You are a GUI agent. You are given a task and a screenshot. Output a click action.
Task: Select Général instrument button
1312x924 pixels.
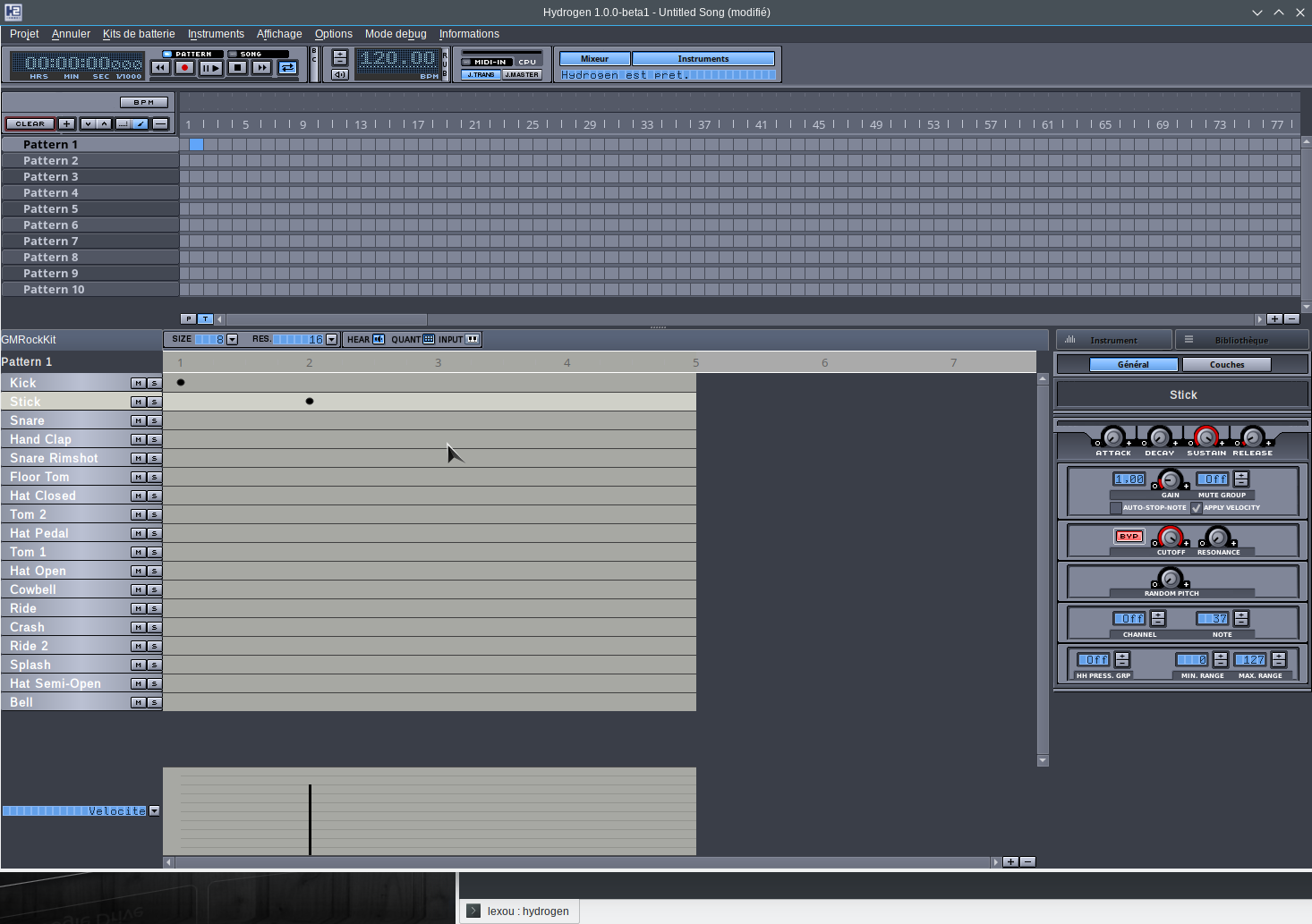click(x=1133, y=365)
